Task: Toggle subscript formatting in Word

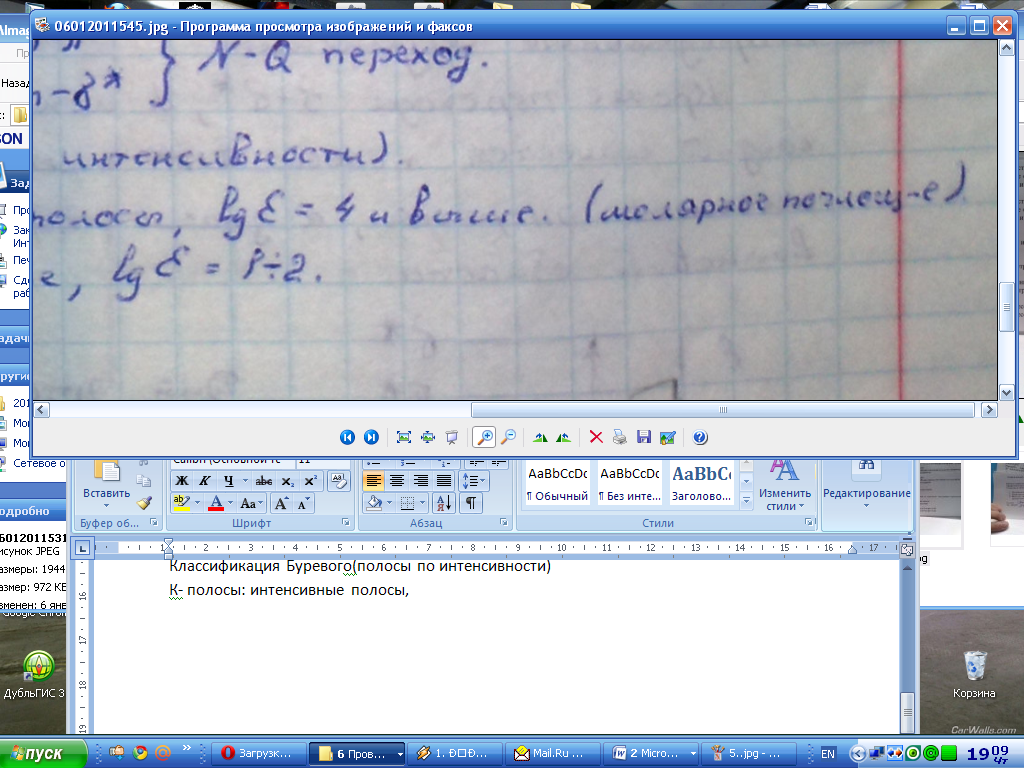Action: (287, 481)
